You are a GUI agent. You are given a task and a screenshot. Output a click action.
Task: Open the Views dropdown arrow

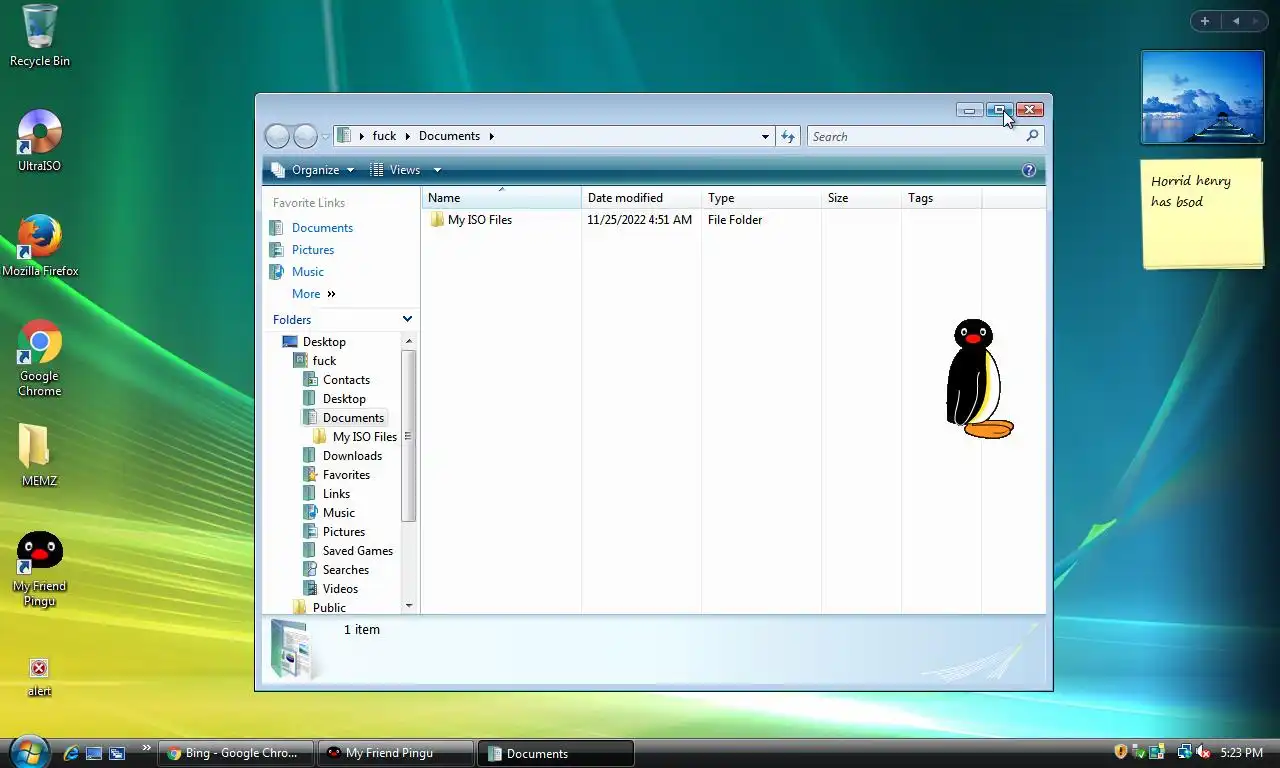pos(437,170)
